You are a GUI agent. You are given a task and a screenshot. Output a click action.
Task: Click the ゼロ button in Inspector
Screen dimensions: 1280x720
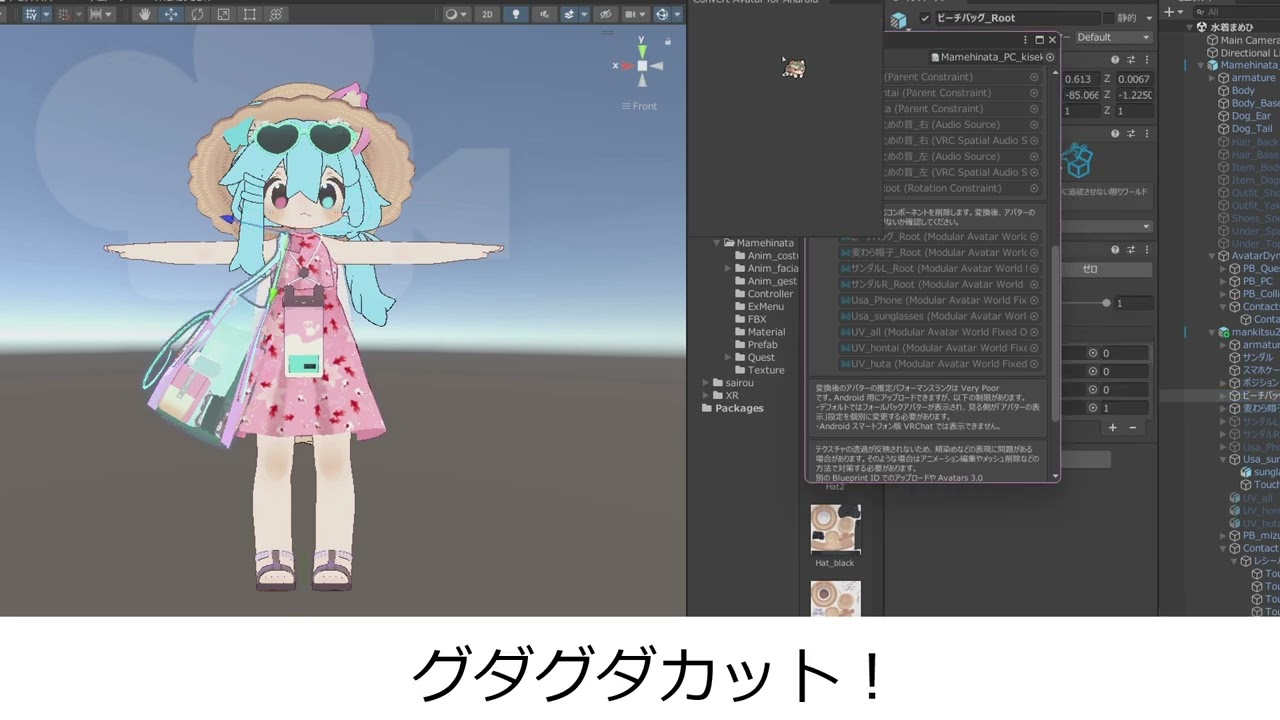click(x=1091, y=269)
